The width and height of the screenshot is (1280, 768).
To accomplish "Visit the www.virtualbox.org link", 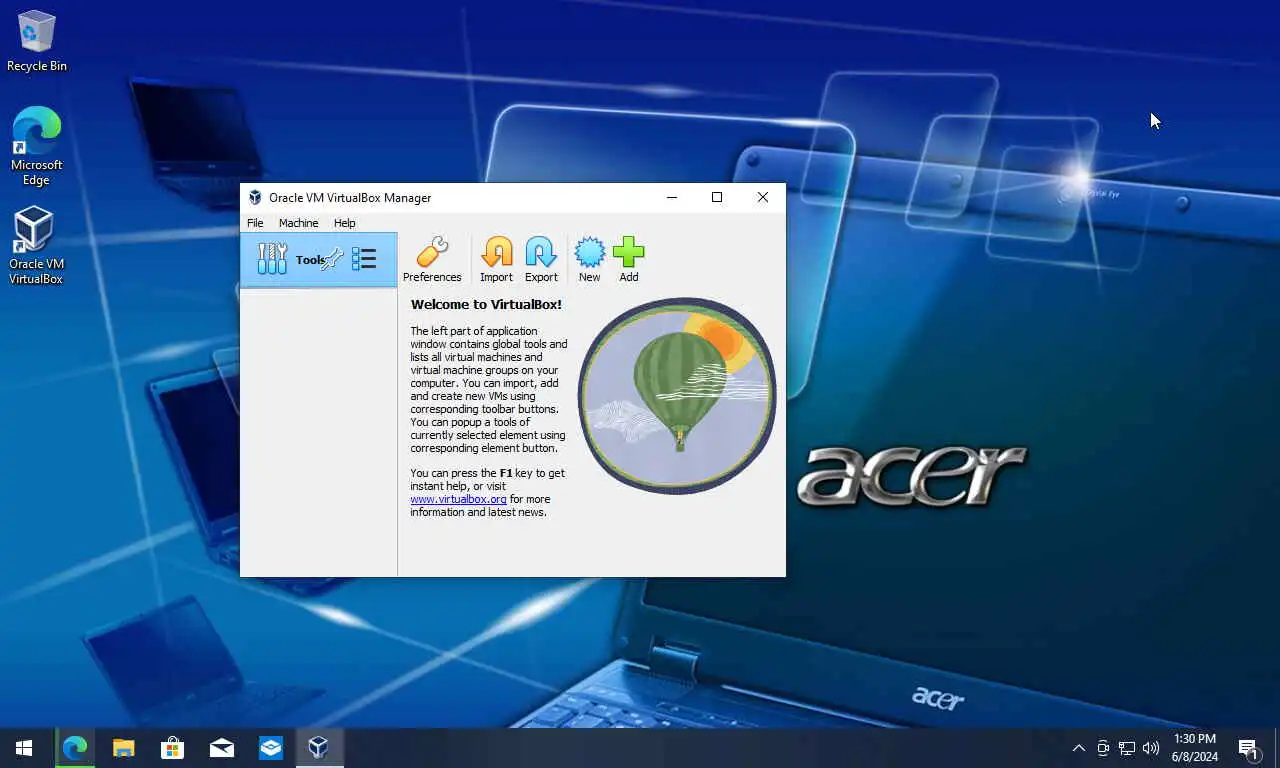I will [458, 499].
